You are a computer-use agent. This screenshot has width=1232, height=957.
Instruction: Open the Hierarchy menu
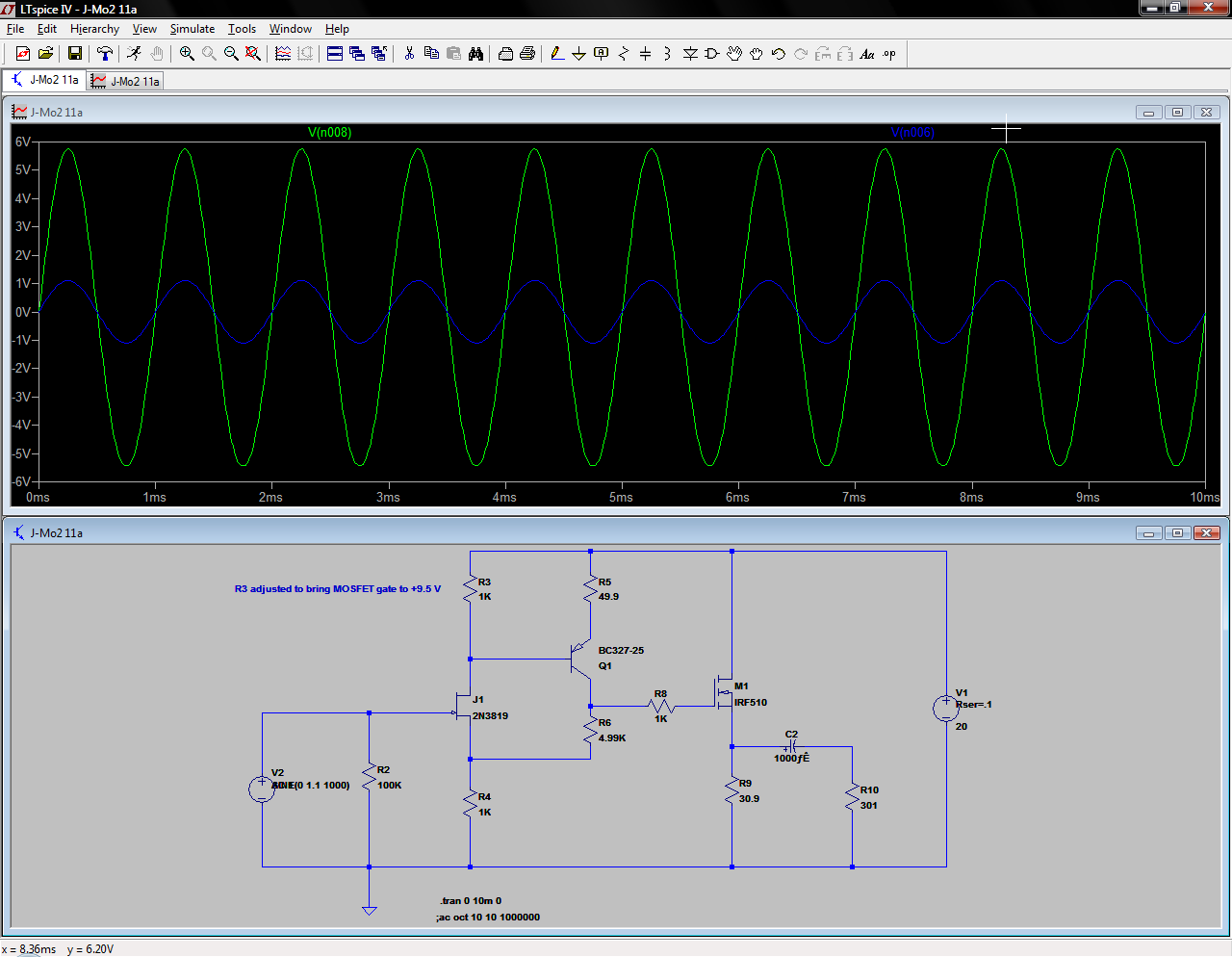pos(94,29)
